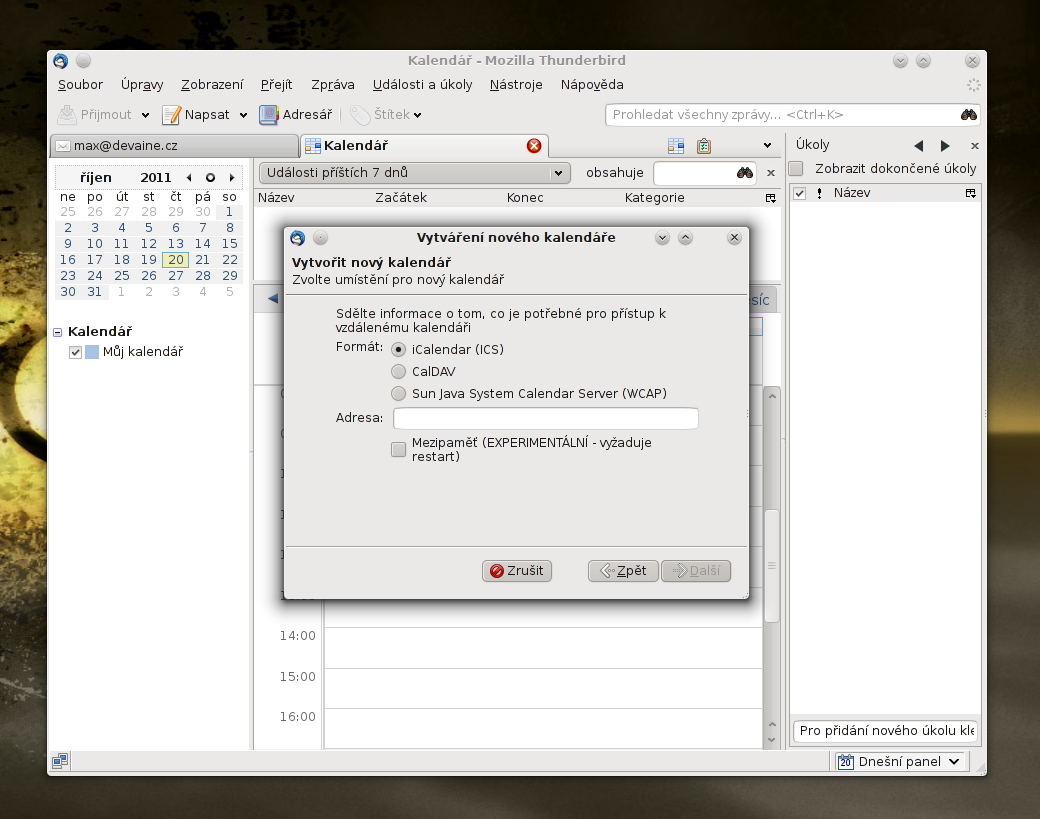This screenshot has height=819, width=1040.
Task: Sort events by Začátek column
Action: click(x=401, y=198)
